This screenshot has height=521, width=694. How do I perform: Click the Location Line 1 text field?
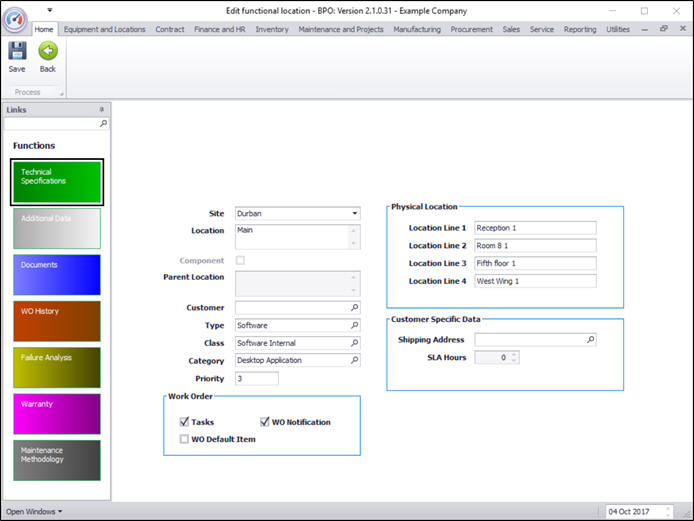(x=535, y=228)
